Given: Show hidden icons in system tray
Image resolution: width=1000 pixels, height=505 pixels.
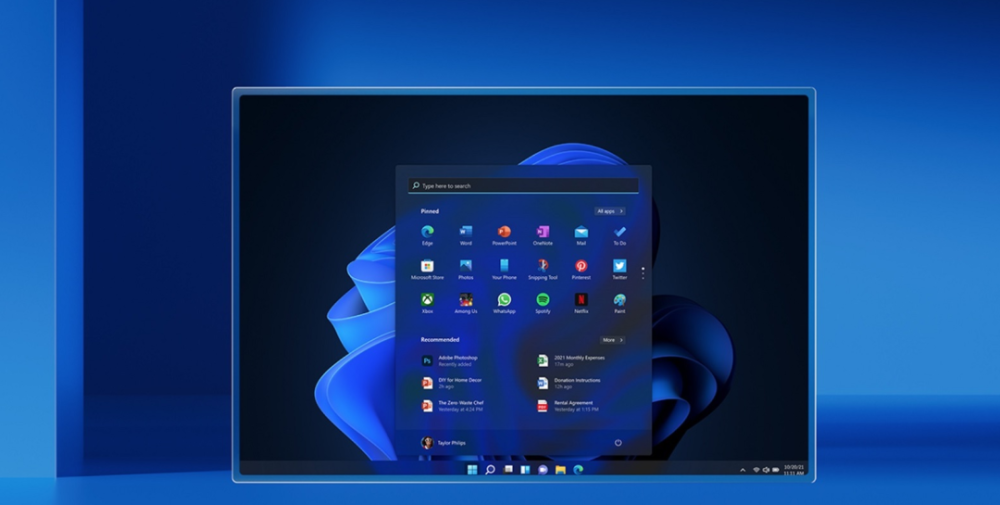Looking at the screenshot, I should point(742,470).
